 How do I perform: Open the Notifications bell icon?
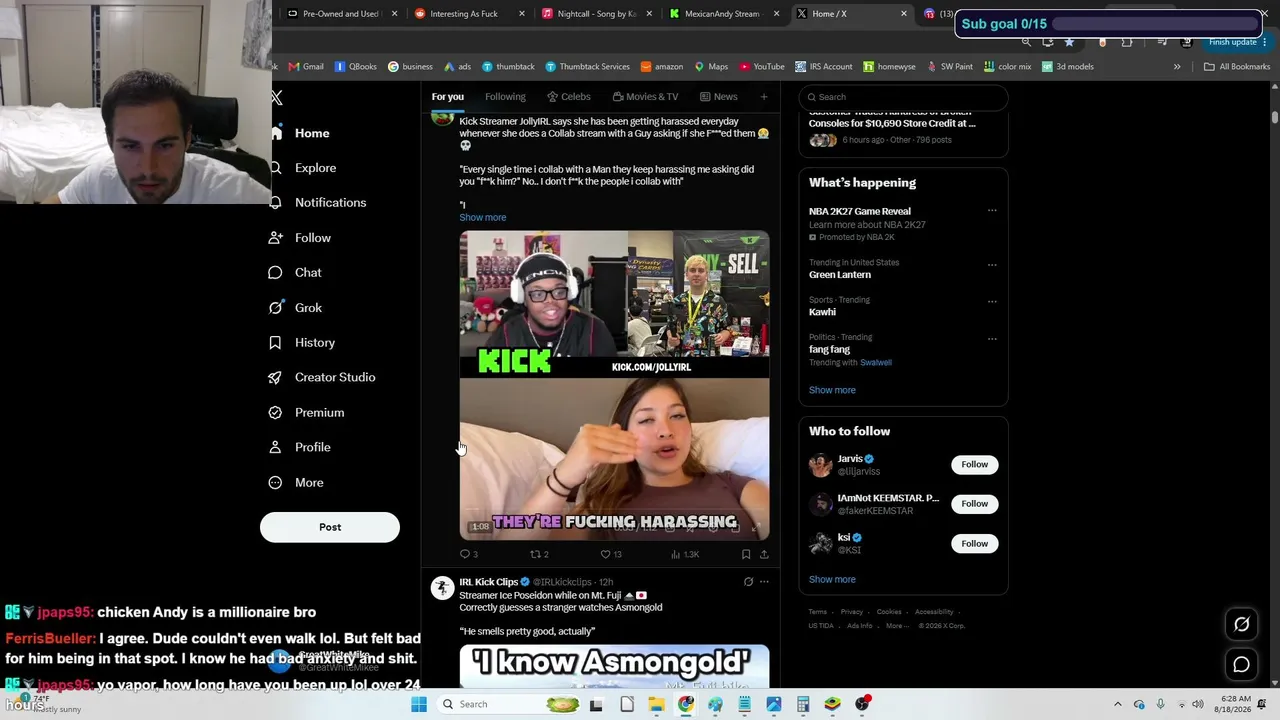tap(276, 202)
